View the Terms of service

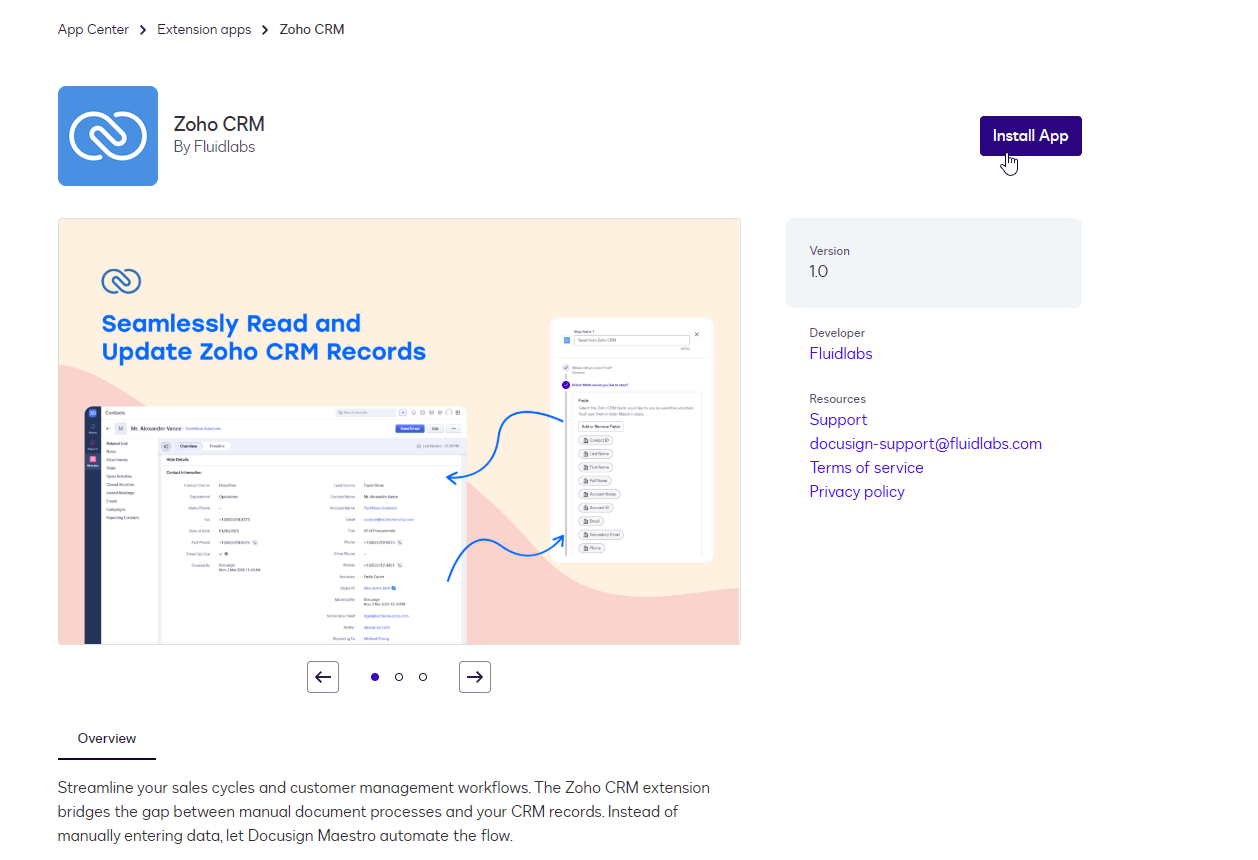point(866,468)
